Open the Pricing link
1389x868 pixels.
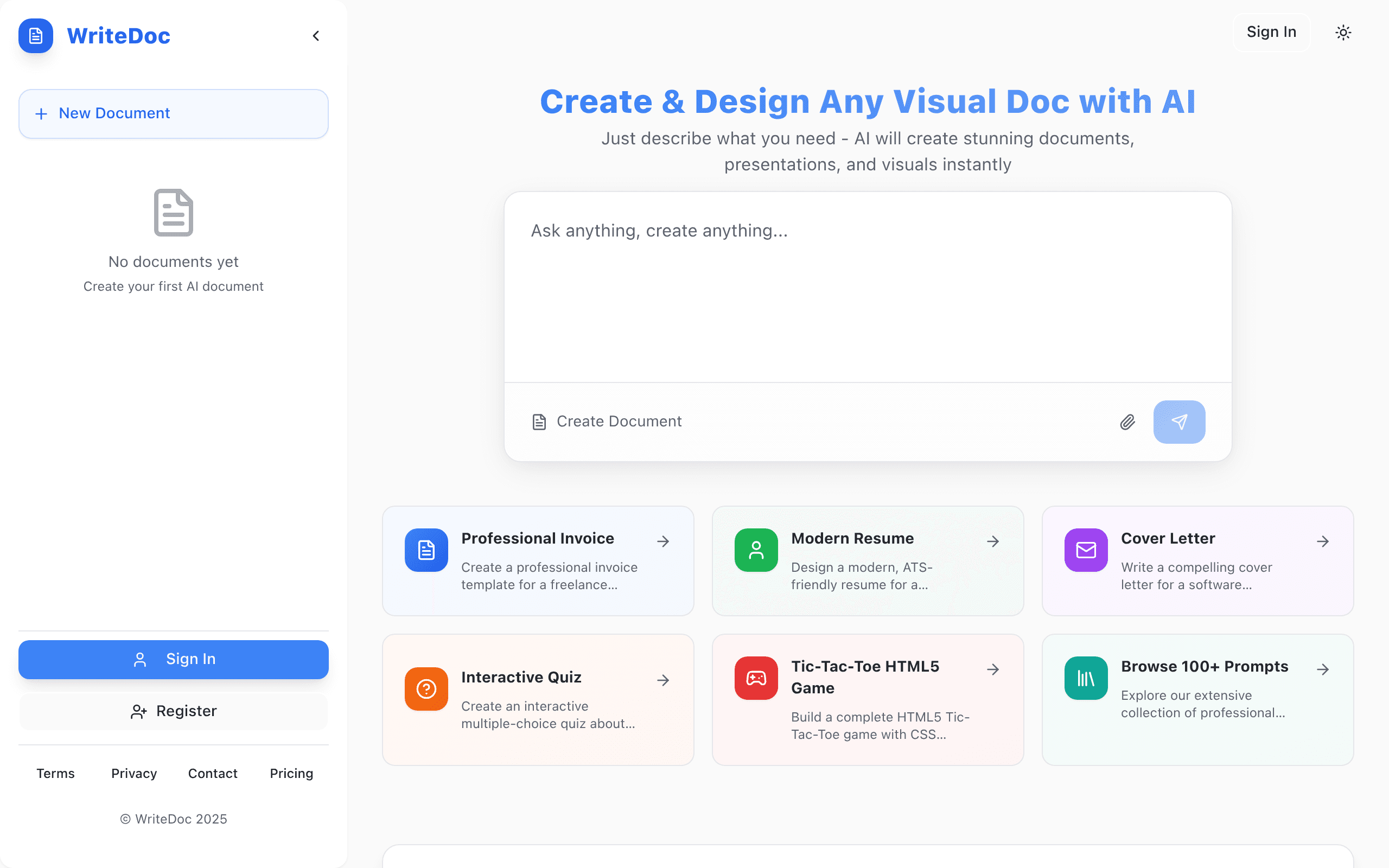pyautogui.click(x=291, y=773)
